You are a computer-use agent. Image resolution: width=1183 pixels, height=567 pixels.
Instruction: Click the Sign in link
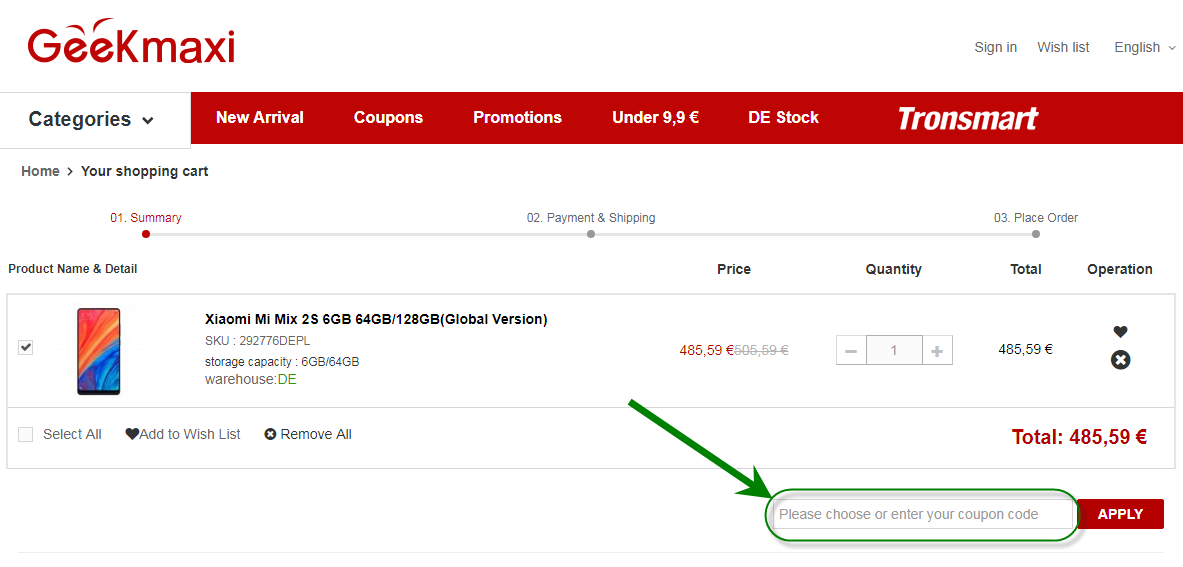coord(995,48)
